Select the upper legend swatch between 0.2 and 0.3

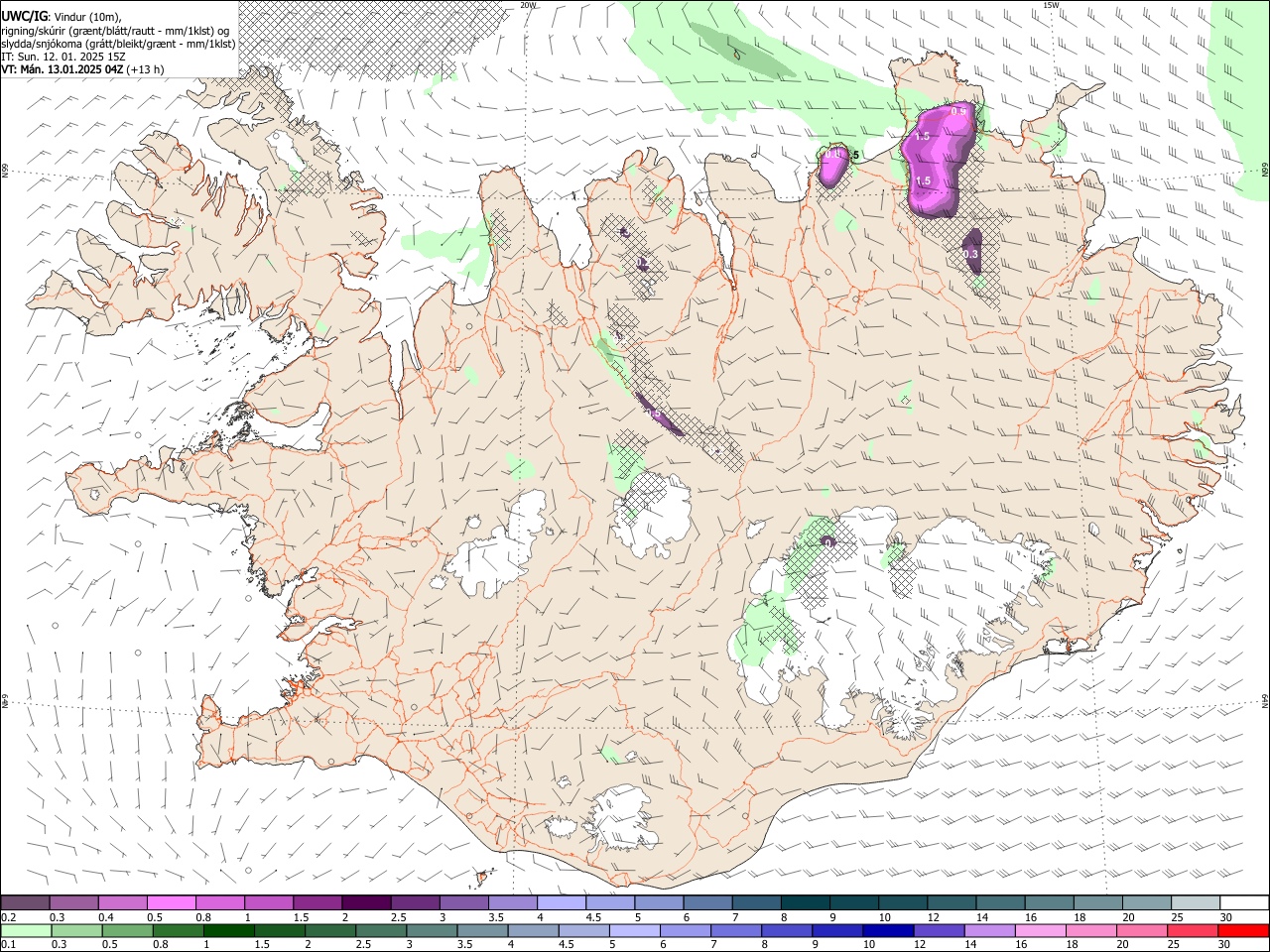click(25, 902)
